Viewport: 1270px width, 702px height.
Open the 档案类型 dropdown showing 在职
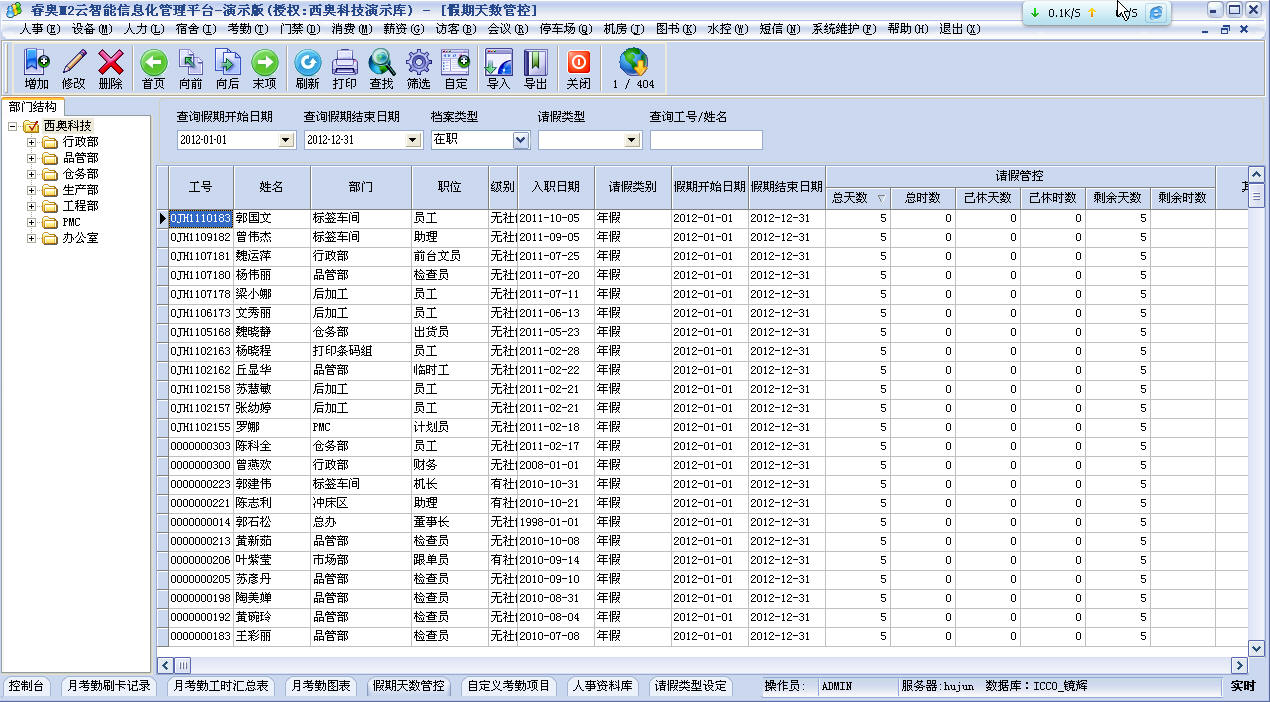pyautogui.click(x=520, y=140)
